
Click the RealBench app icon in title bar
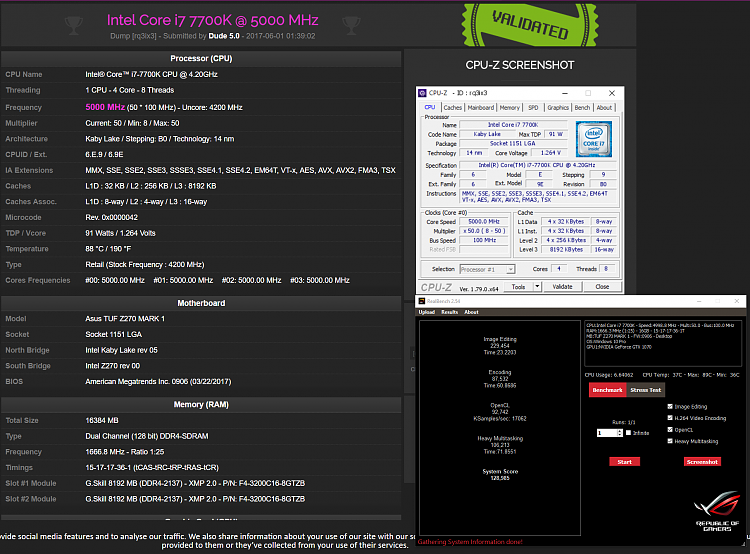point(421,301)
